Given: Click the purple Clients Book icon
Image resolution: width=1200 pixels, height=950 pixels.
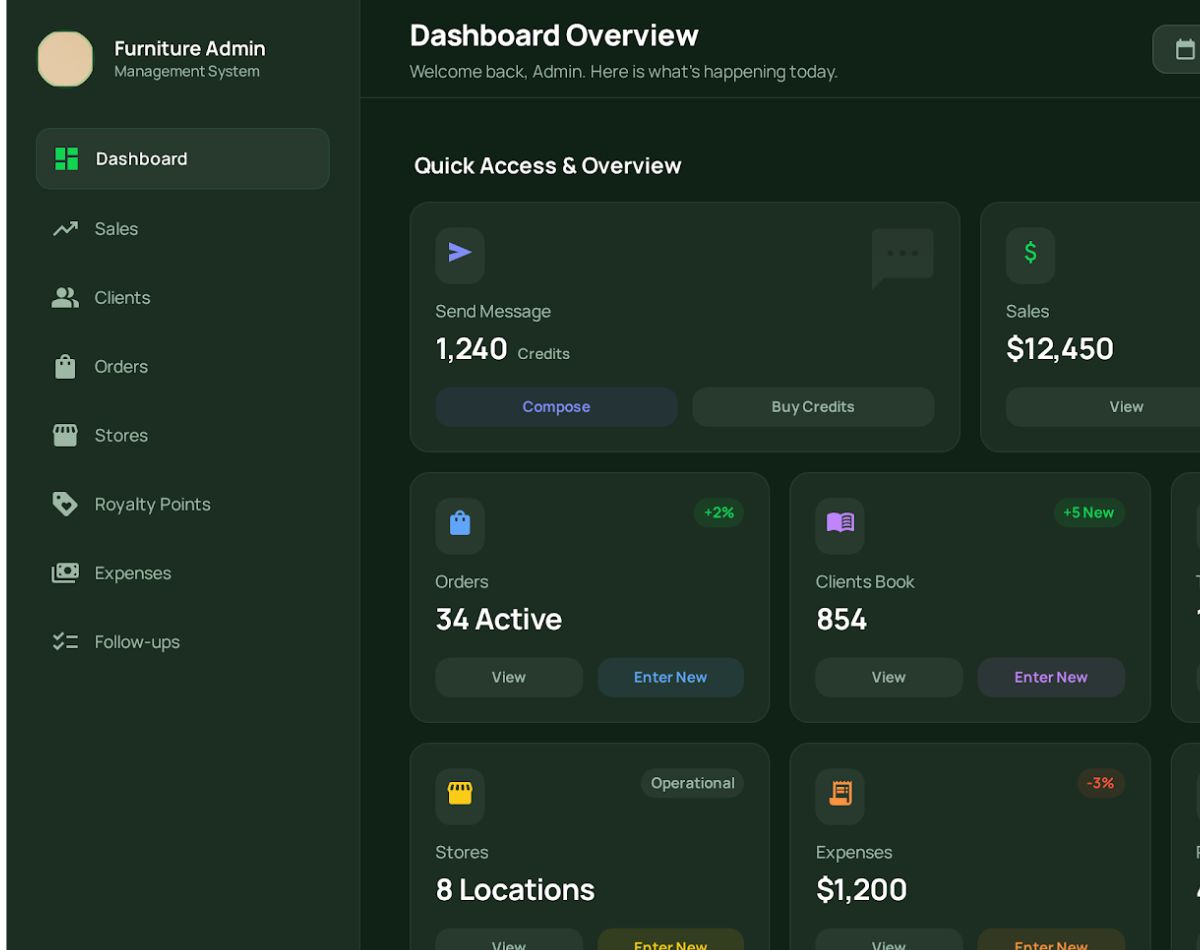Looking at the screenshot, I should 840,524.
